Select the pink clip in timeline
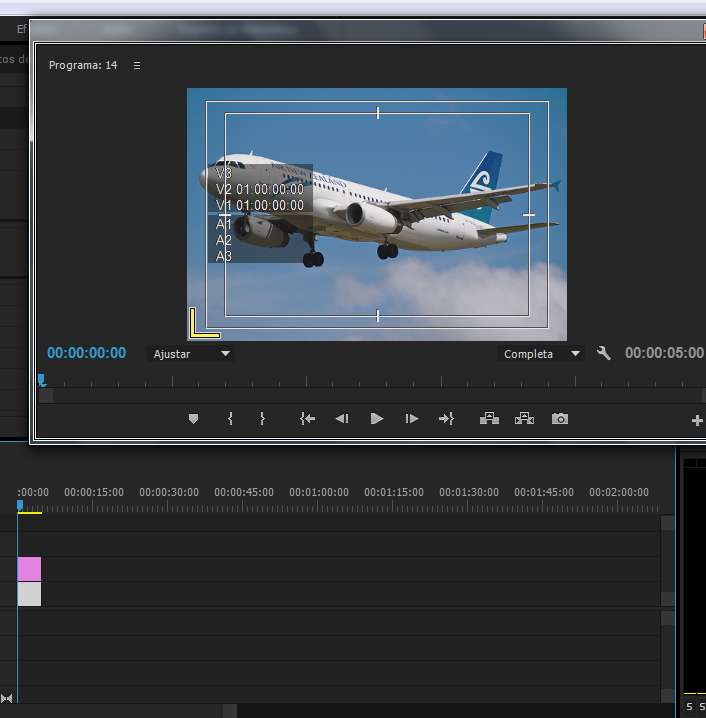Image resolution: width=706 pixels, height=718 pixels. [x=29, y=569]
